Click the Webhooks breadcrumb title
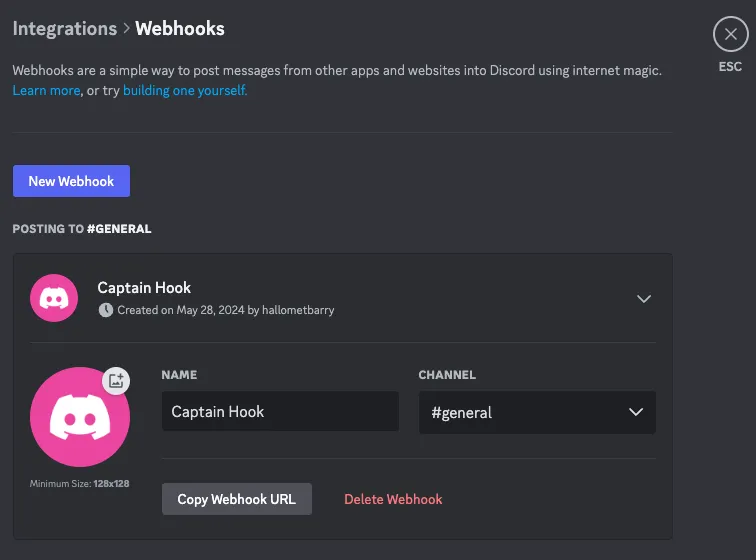 click(180, 28)
